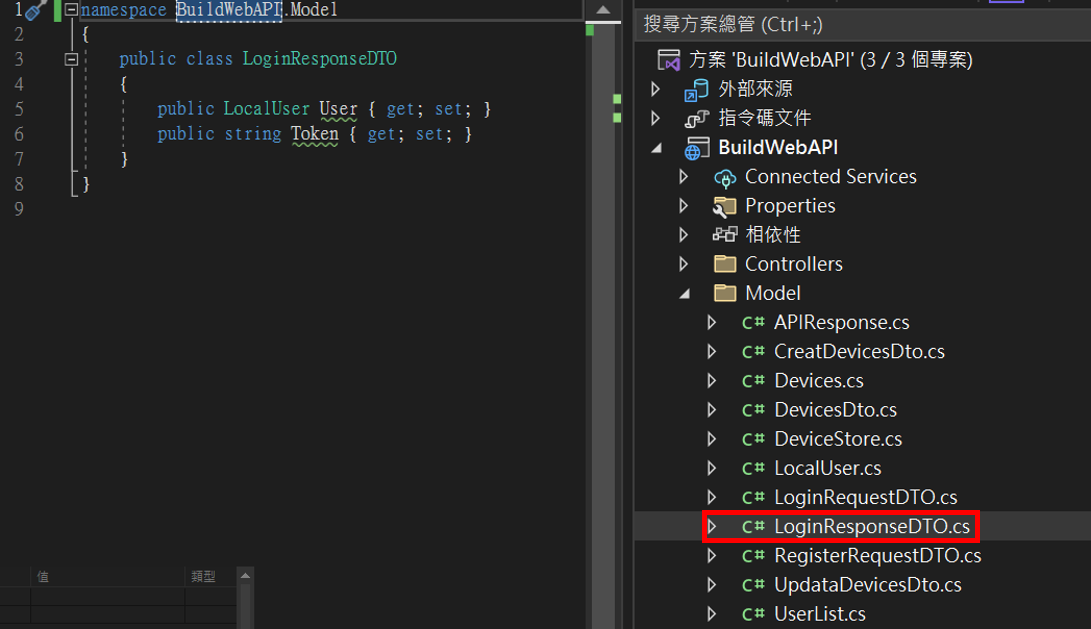Click the C# icon of UpdataDevicesDto.cs
Viewport: 1091px width, 629px height.
click(754, 585)
